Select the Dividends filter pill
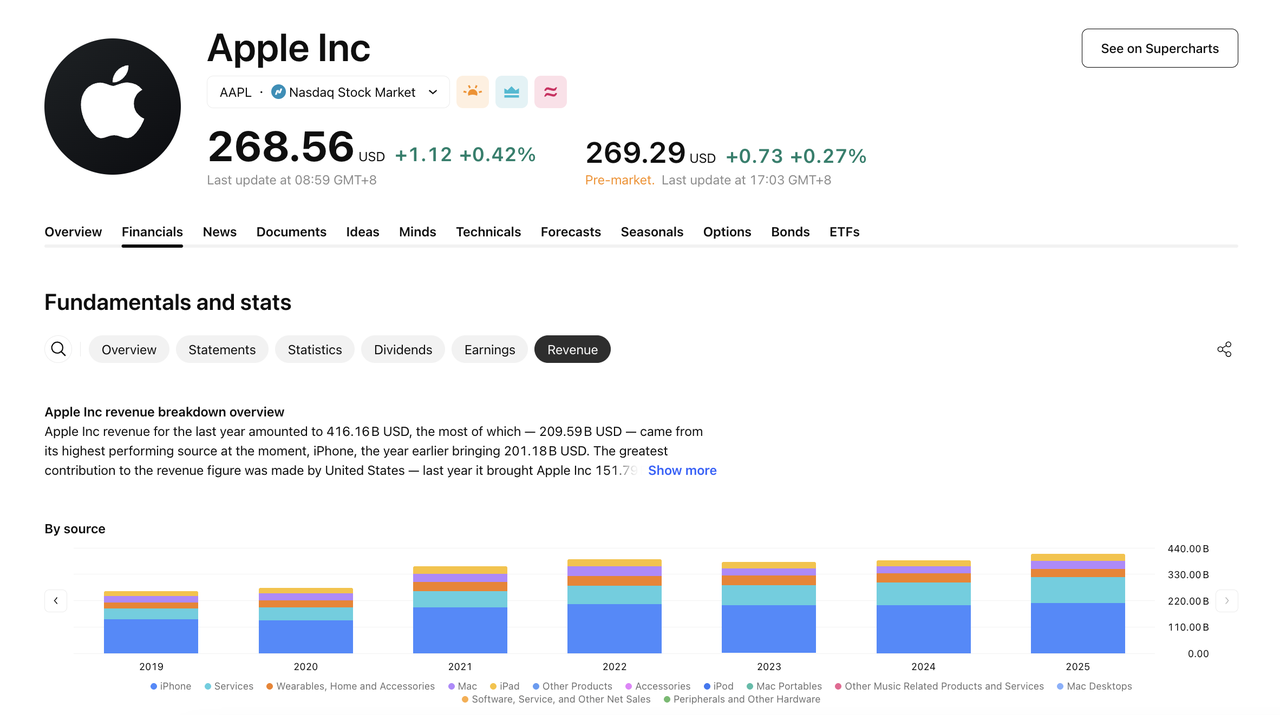 pyautogui.click(x=403, y=349)
